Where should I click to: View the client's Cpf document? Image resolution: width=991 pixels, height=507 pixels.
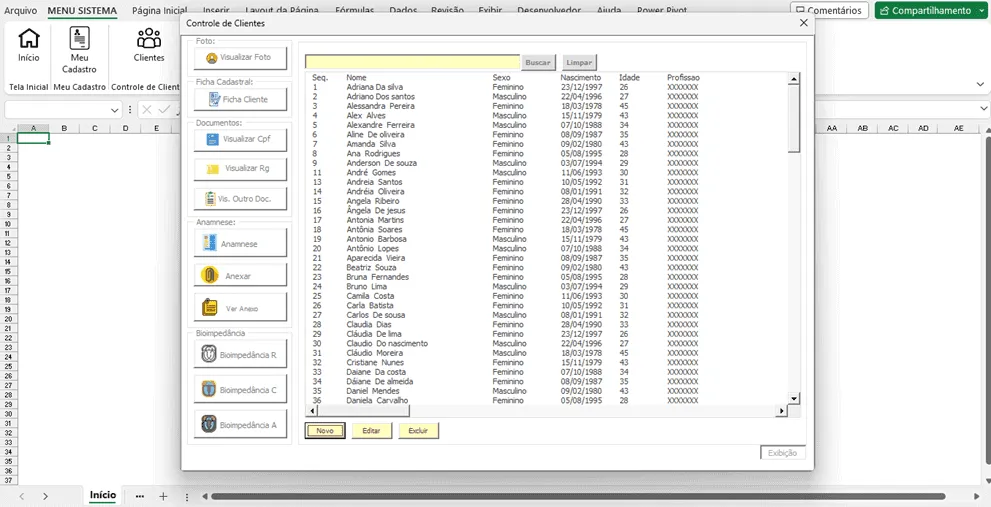click(240, 140)
